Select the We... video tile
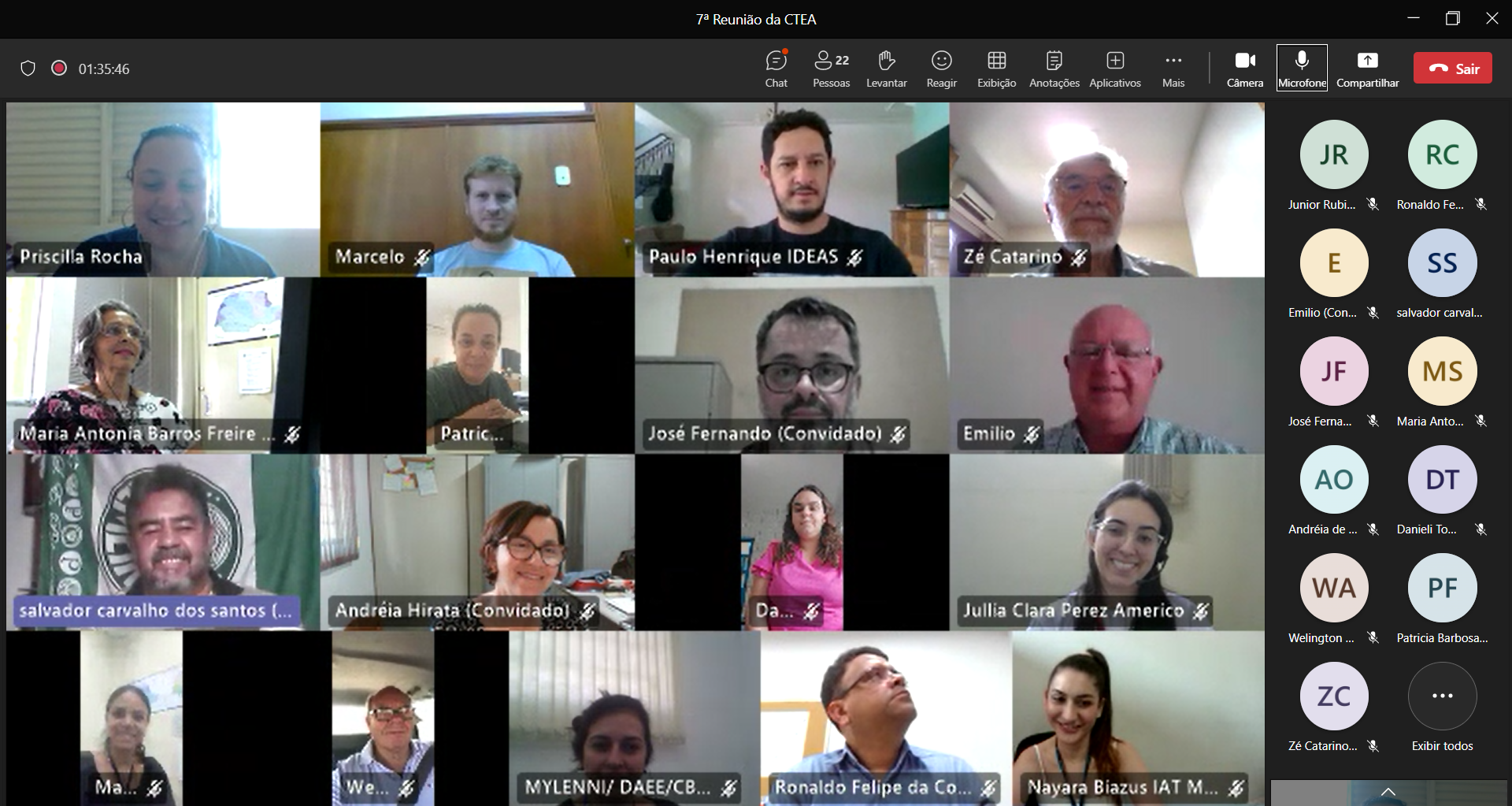The height and width of the screenshot is (806, 1512). click(x=383, y=718)
